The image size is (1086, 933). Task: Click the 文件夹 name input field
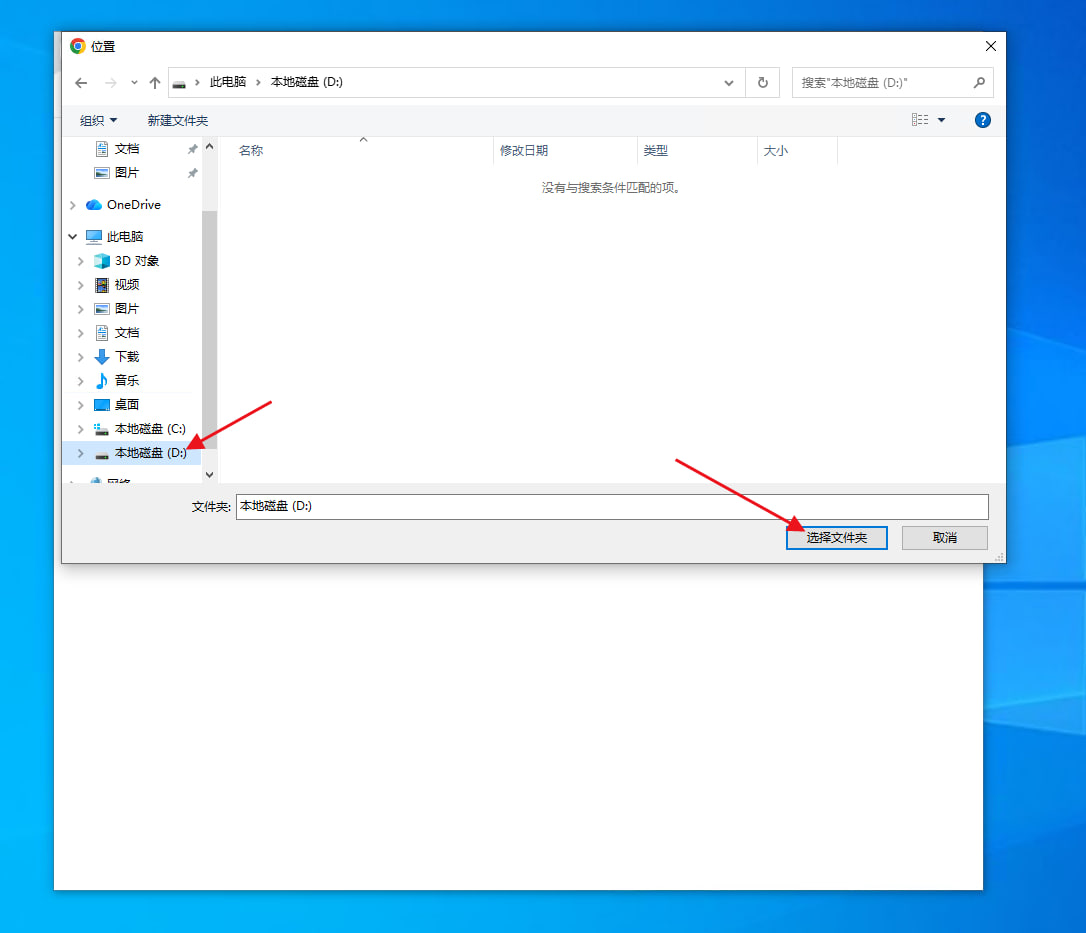click(x=611, y=507)
